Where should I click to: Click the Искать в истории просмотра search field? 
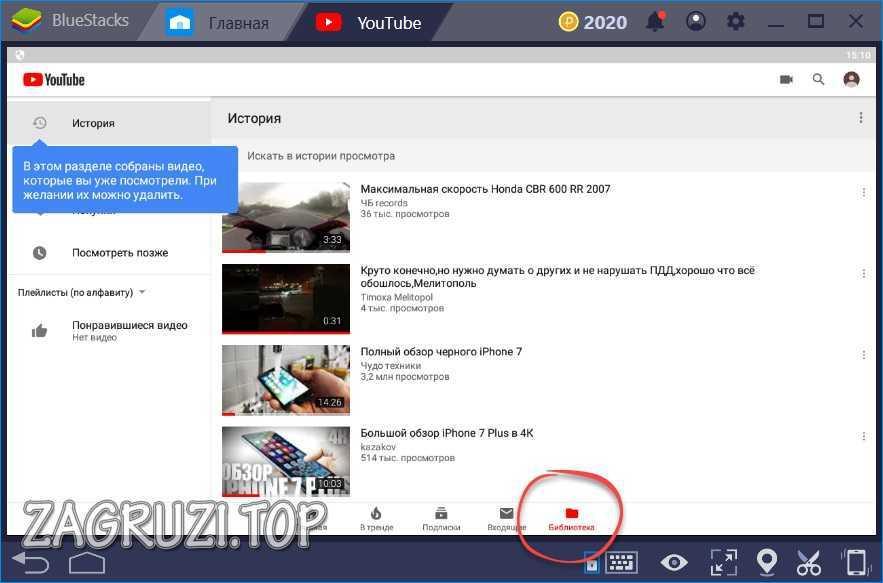tap(543, 156)
